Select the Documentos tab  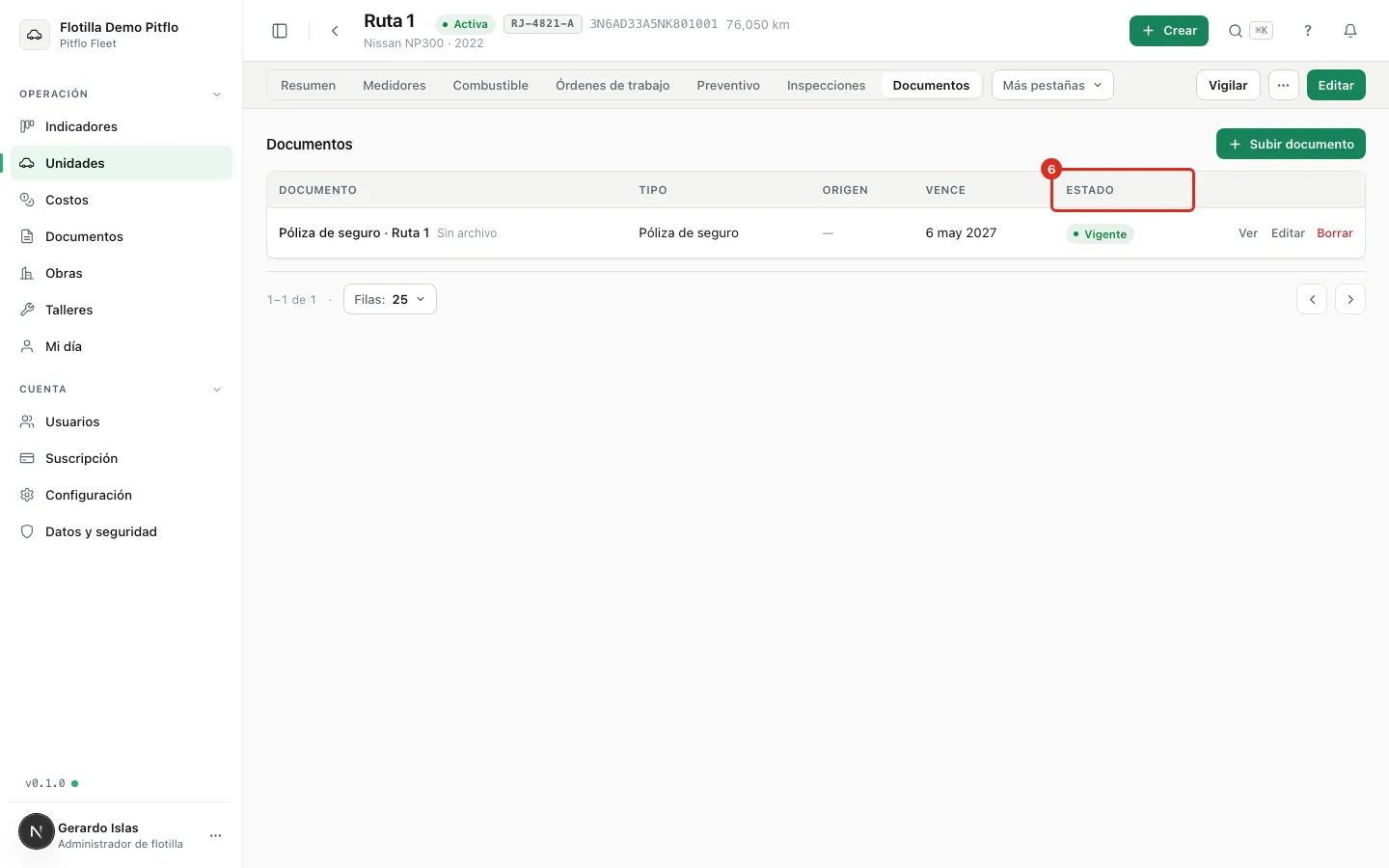coord(931,85)
